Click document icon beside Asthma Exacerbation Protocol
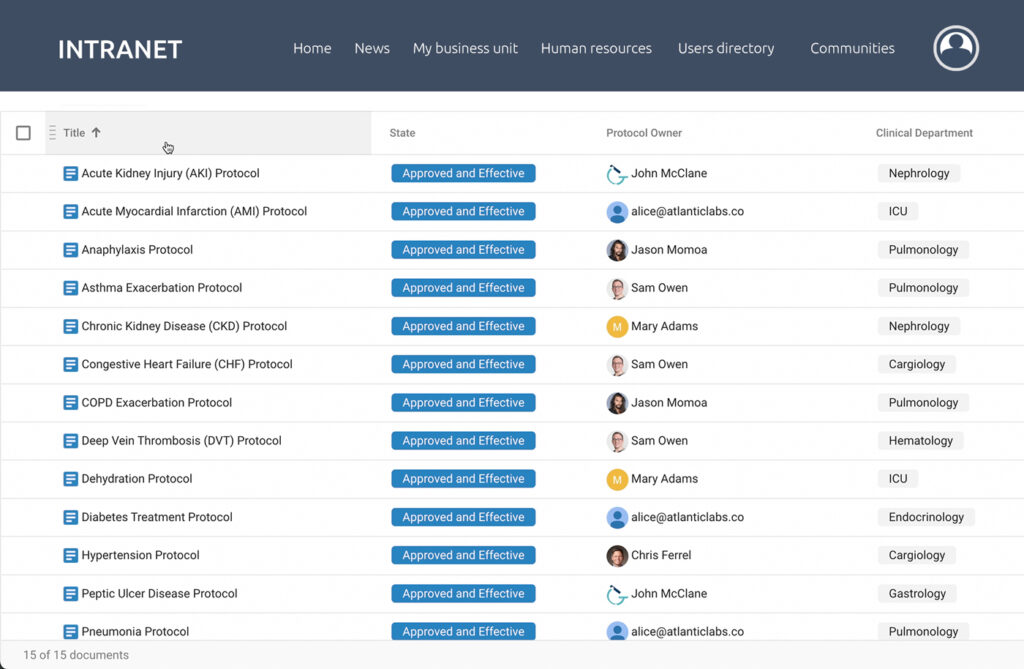This screenshot has height=669, width=1024. (x=71, y=288)
